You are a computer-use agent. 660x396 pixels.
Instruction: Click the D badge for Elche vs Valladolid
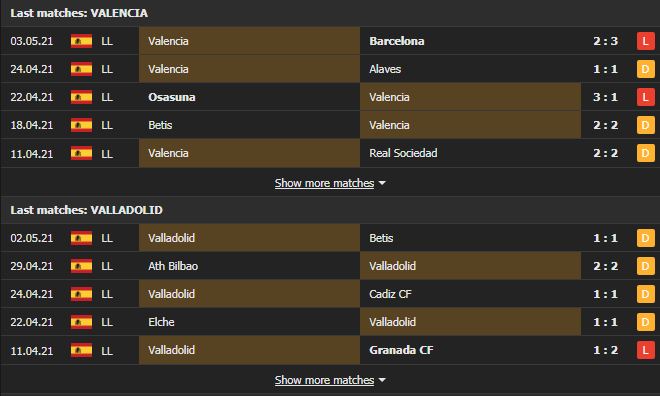[645, 322]
